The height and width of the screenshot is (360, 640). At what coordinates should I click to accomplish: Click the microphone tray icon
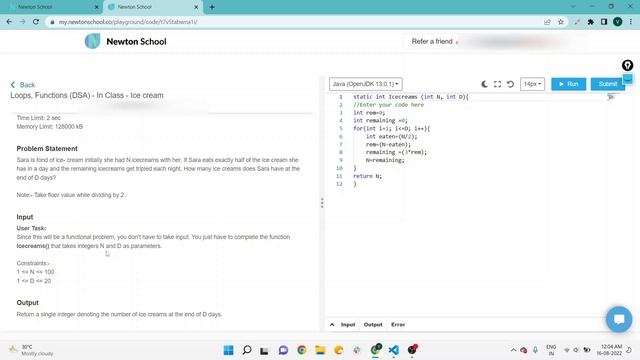(535, 350)
